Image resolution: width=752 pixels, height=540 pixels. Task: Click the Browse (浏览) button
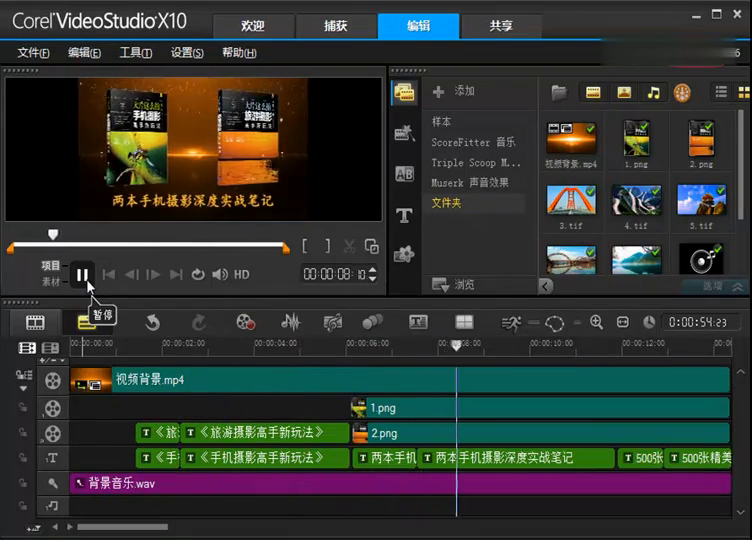tap(453, 284)
